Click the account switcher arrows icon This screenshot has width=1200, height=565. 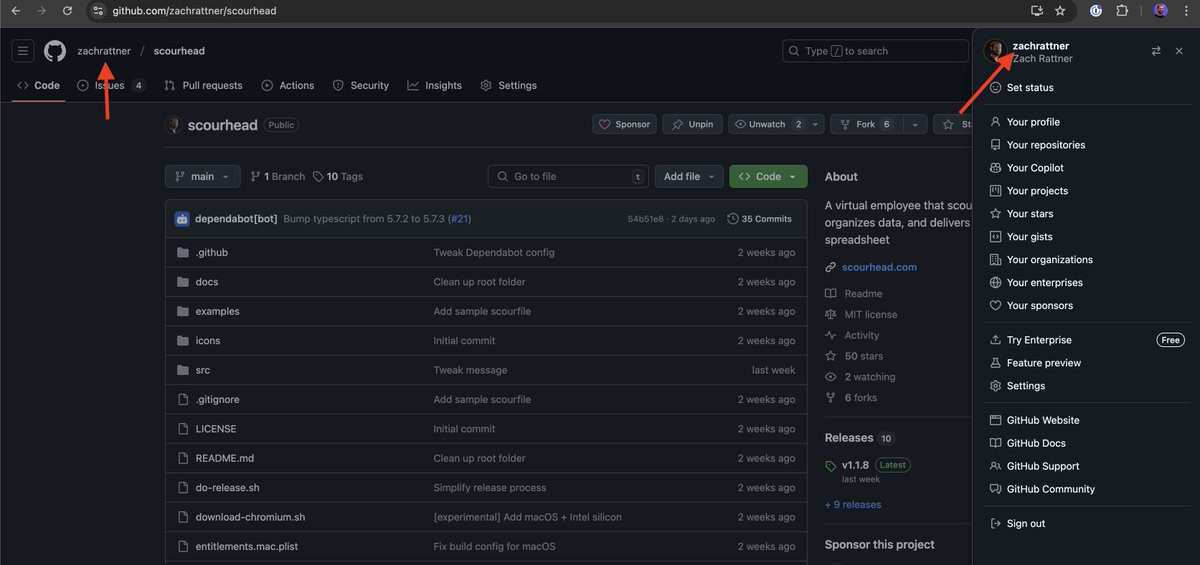1156,51
